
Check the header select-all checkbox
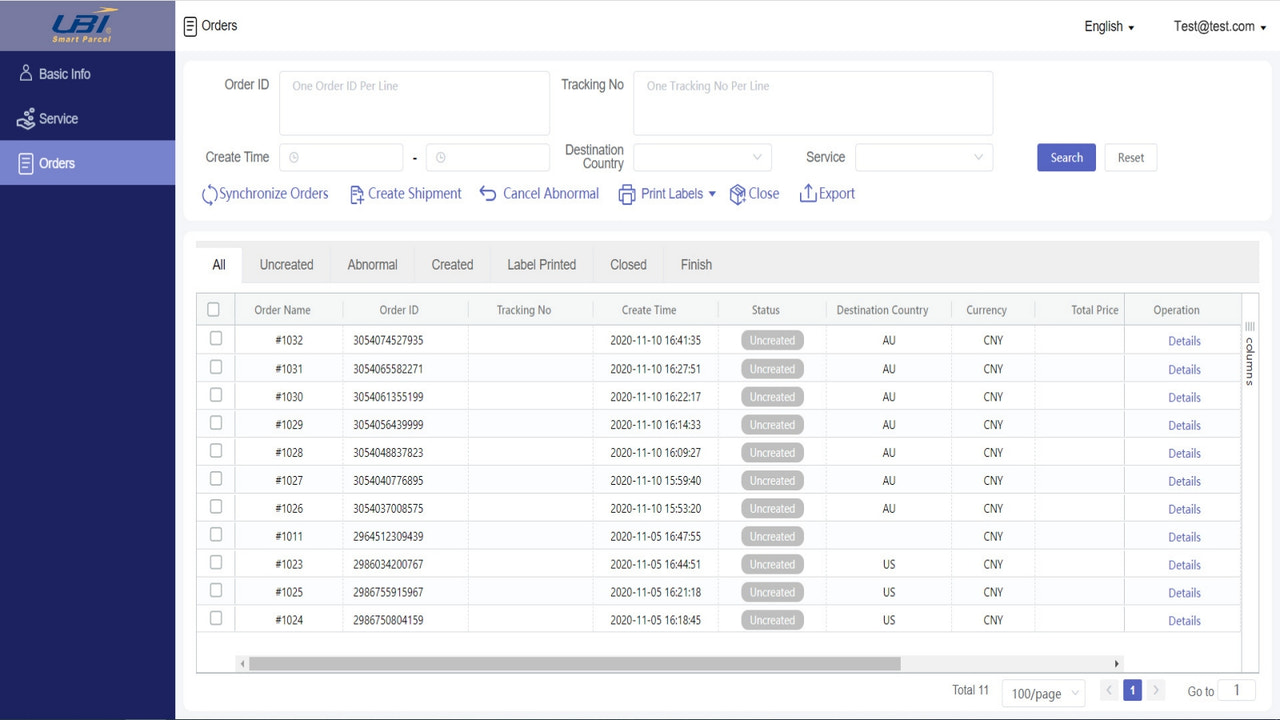pyautogui.click(x=215, y=309)
